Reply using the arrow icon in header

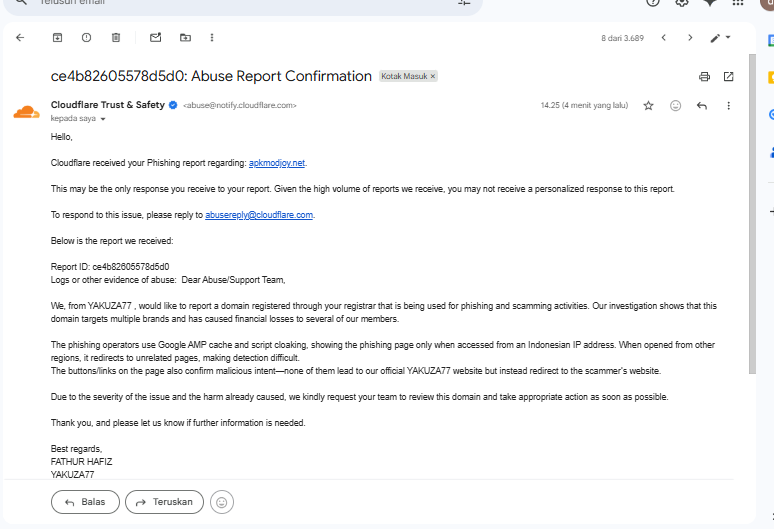click(x=701, y=106)
